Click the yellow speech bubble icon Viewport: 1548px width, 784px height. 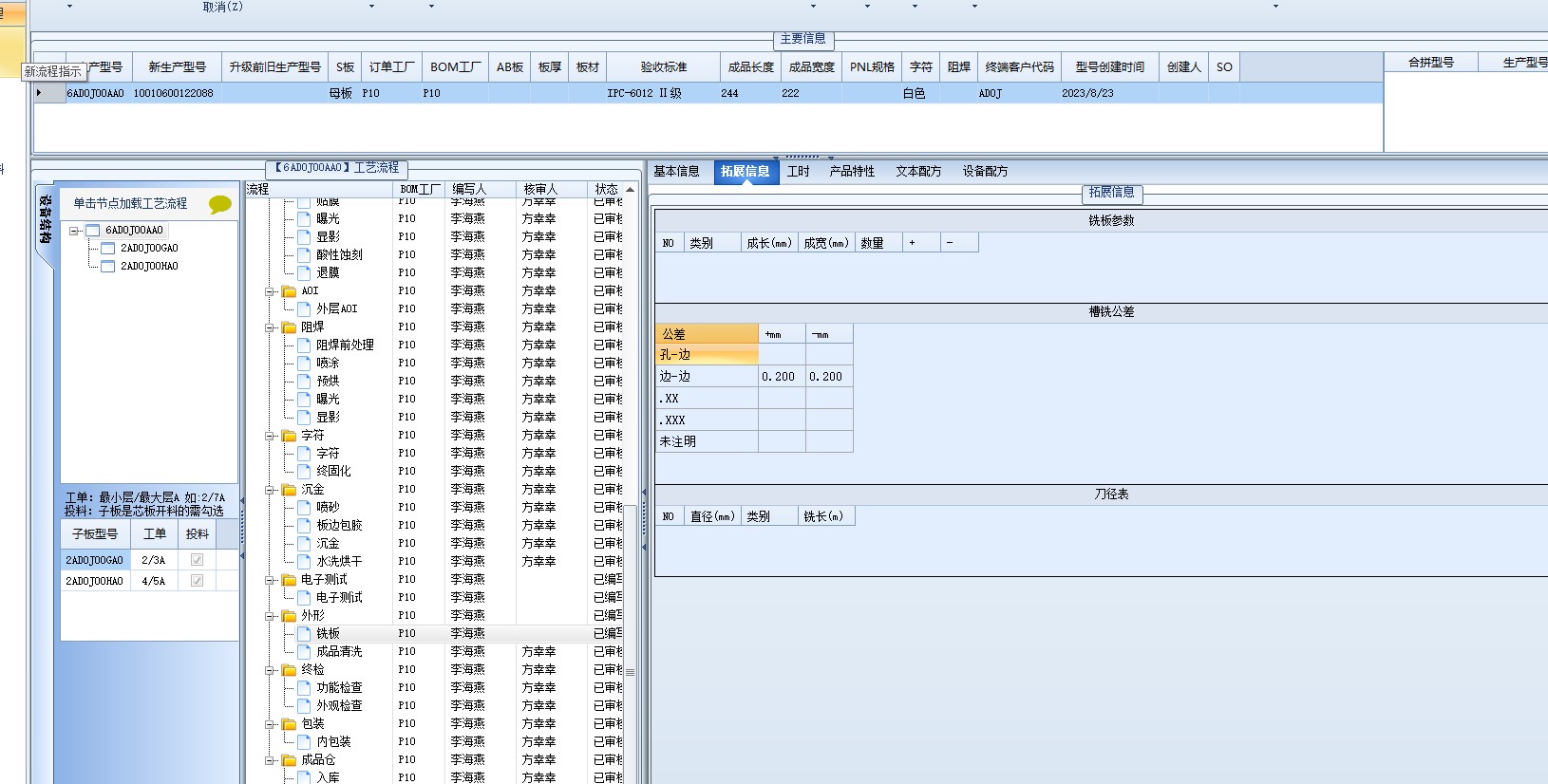point(219,204)
